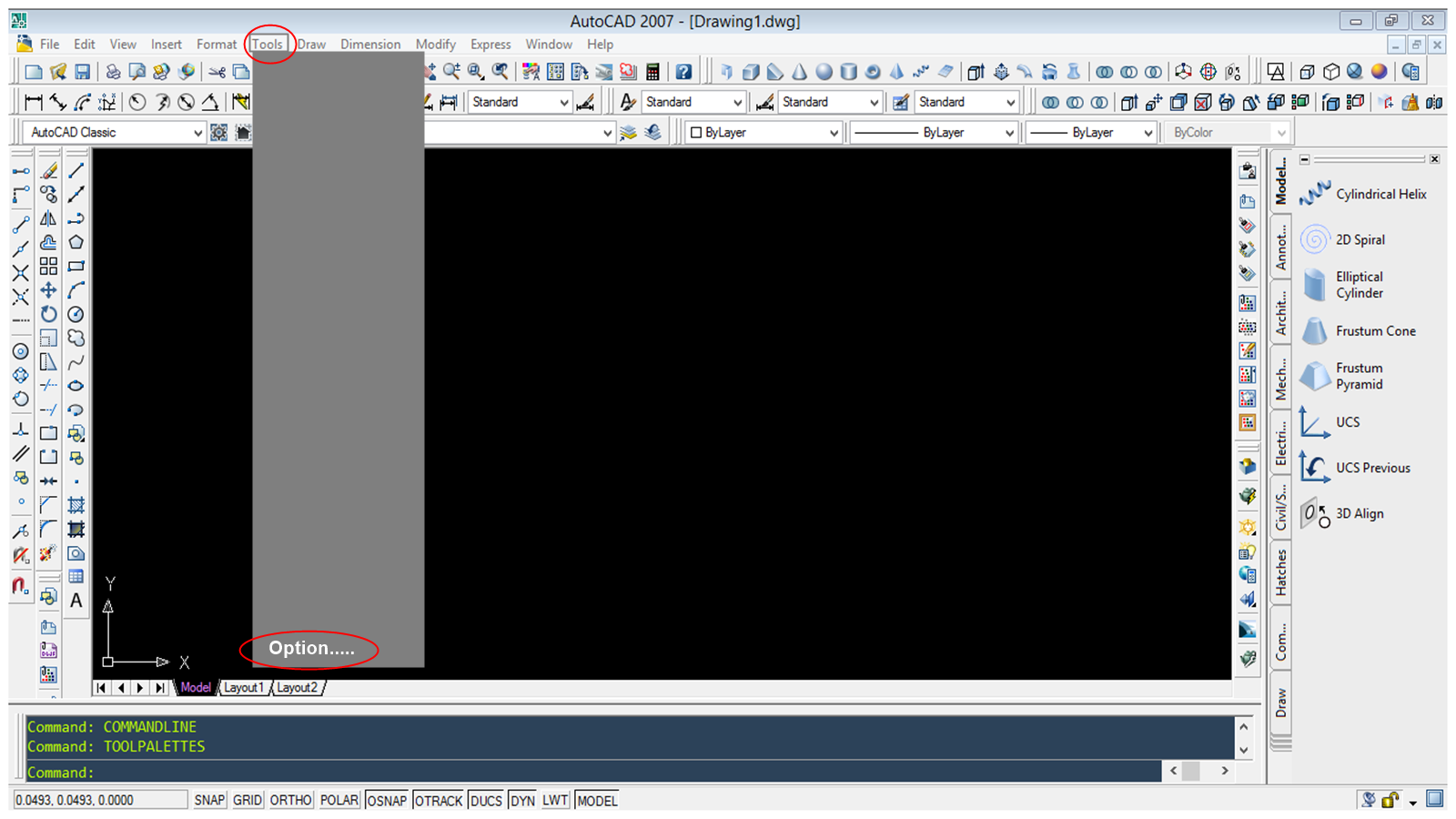Toggle DUCS in status bar
Image resolution: width=1456 pixels, height=819 pixels.
pyautogui.click(x=486, y=800)
